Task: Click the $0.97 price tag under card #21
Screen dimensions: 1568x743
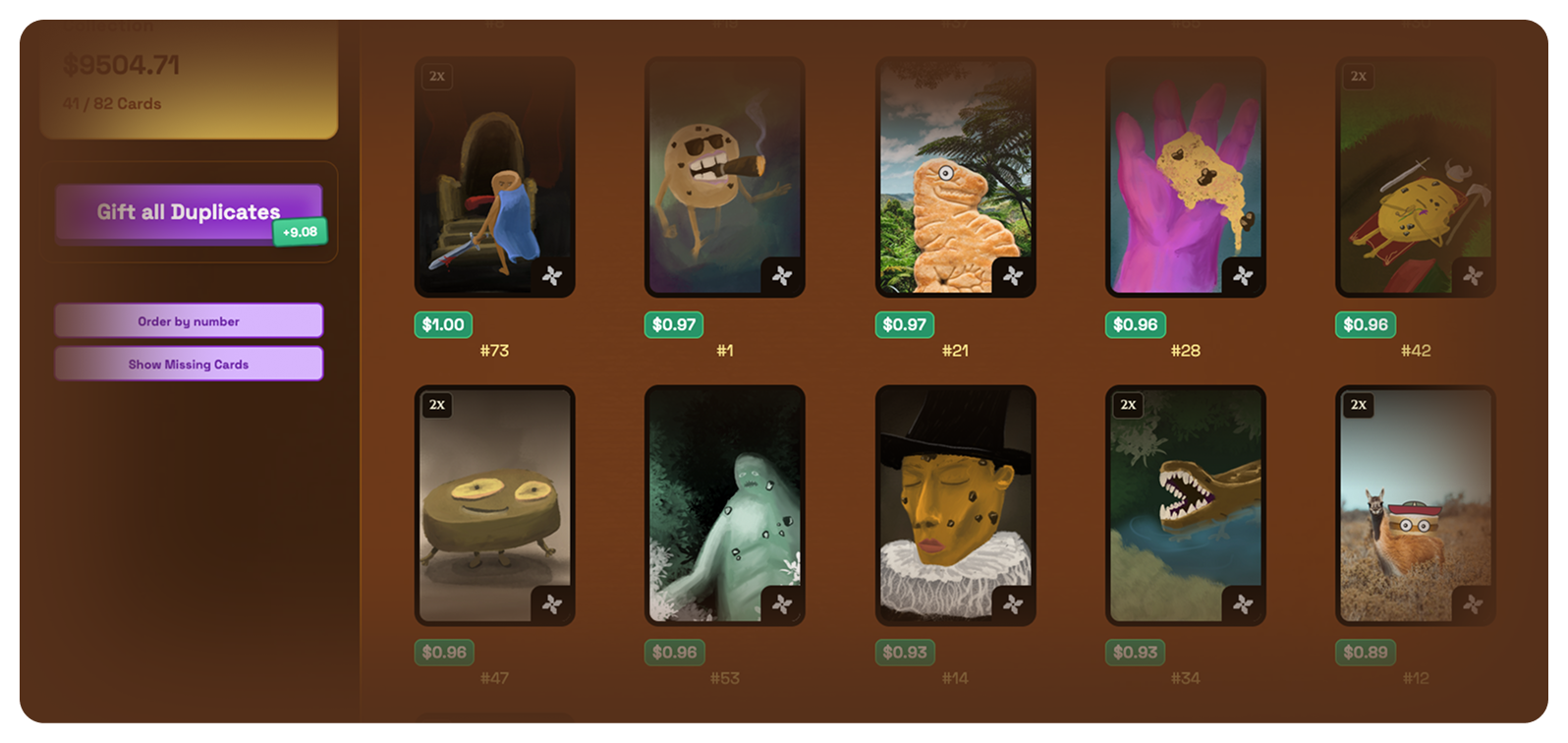Action: click(x=905, y=324)
